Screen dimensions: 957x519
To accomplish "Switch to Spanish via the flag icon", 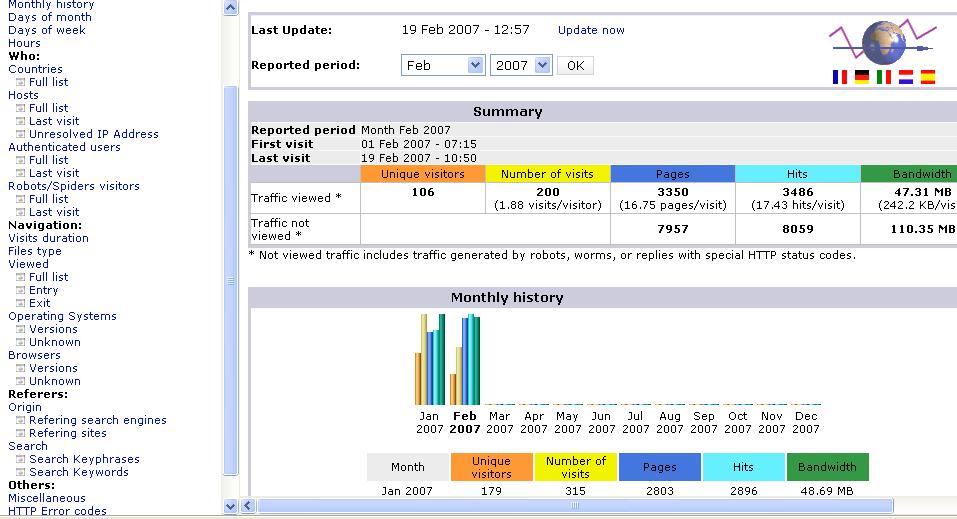I will coord(928,77).
